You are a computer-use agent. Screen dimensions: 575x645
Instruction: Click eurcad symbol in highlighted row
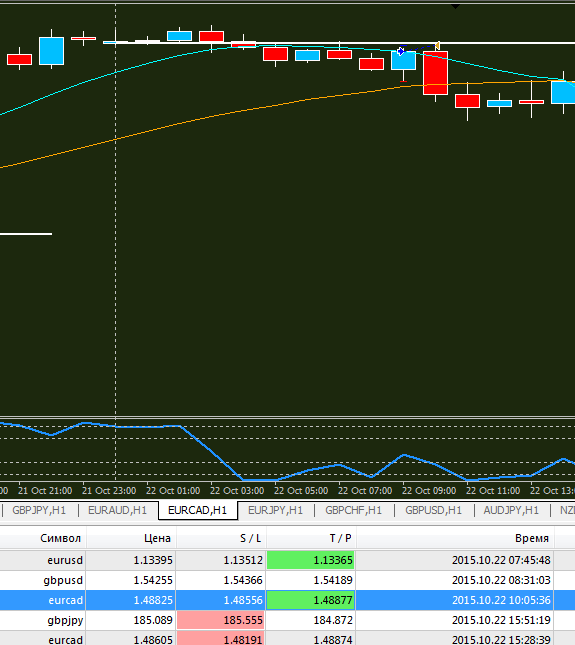65,601
